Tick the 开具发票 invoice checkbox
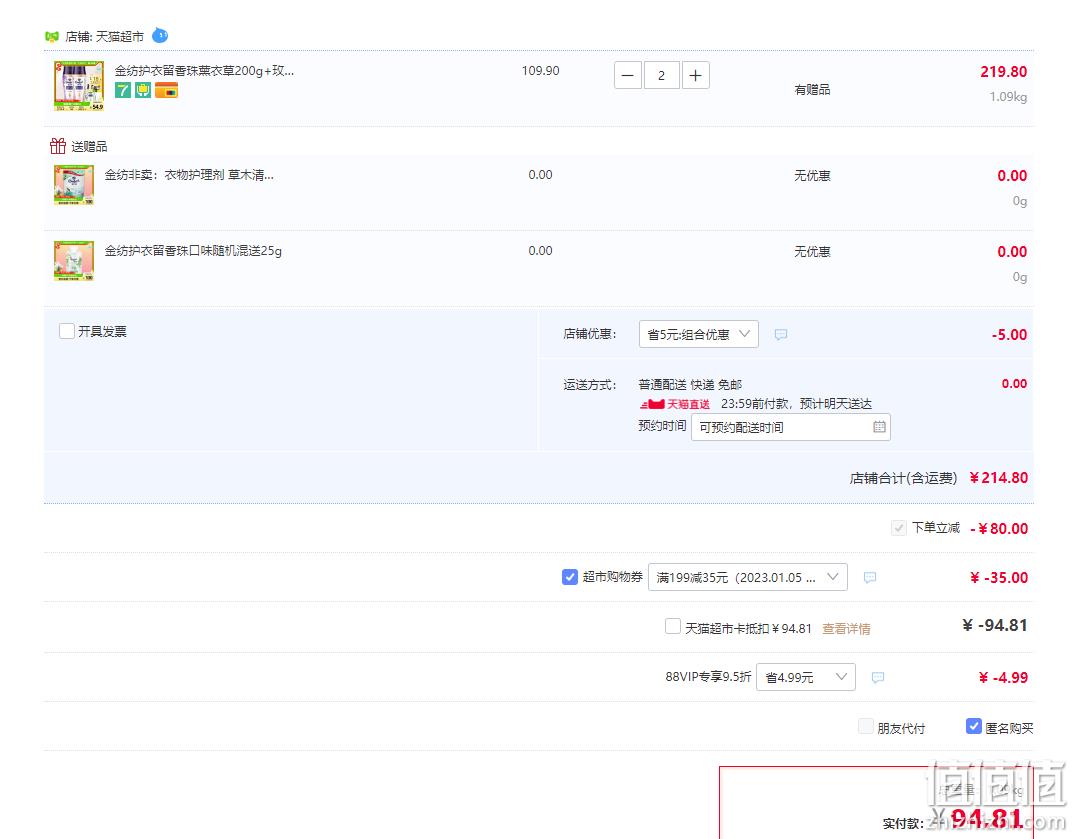 tap(67, 332)
